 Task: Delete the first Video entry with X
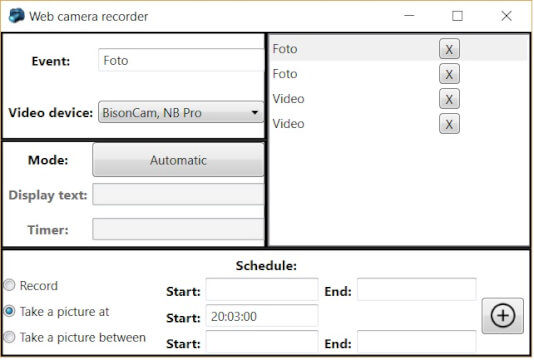point(449,99)
